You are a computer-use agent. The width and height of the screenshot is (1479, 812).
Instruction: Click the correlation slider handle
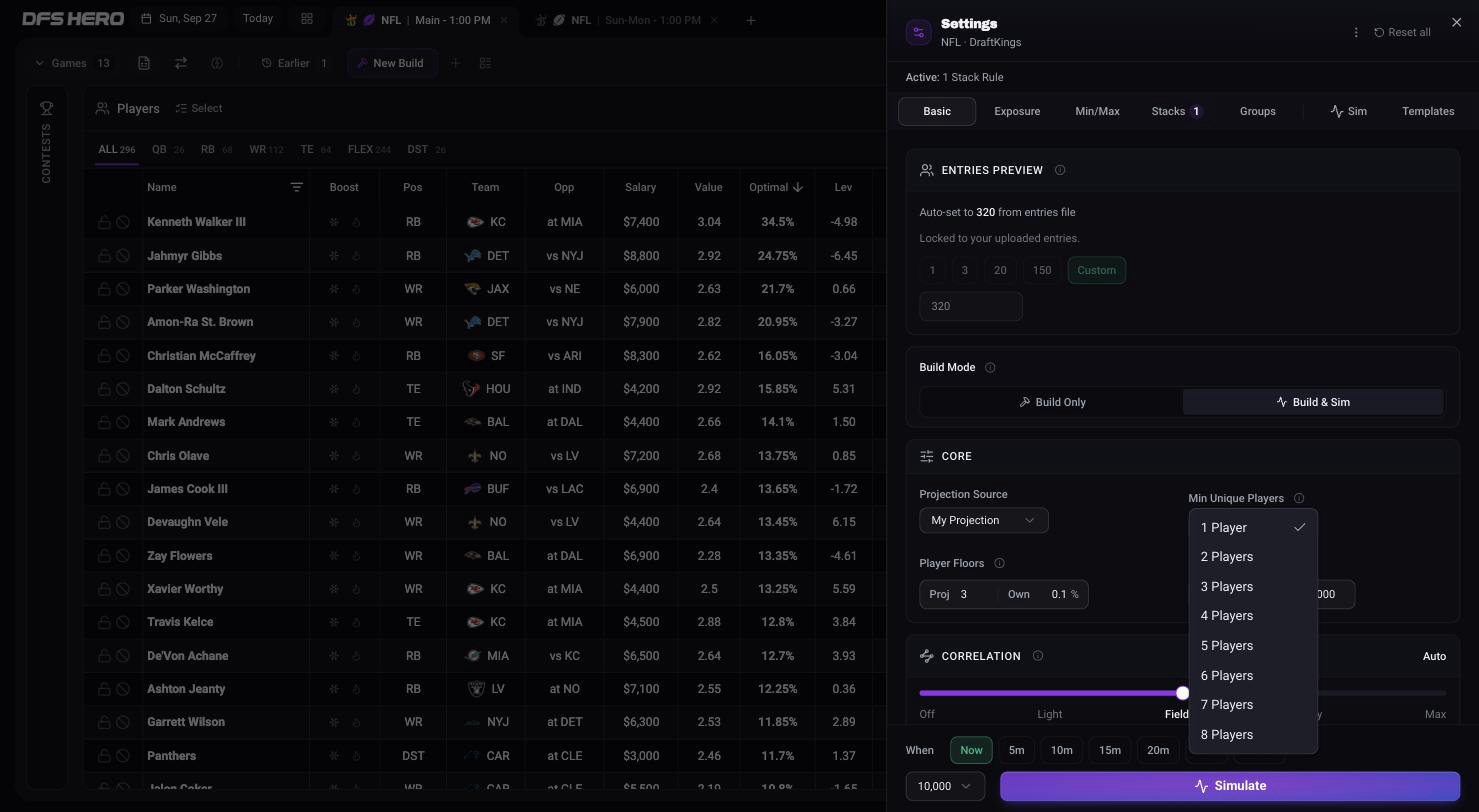point(1183,692)
